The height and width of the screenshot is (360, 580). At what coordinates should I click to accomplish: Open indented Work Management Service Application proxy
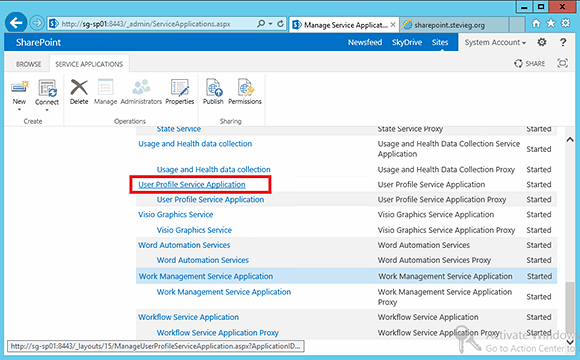click(x=223, y=292)
